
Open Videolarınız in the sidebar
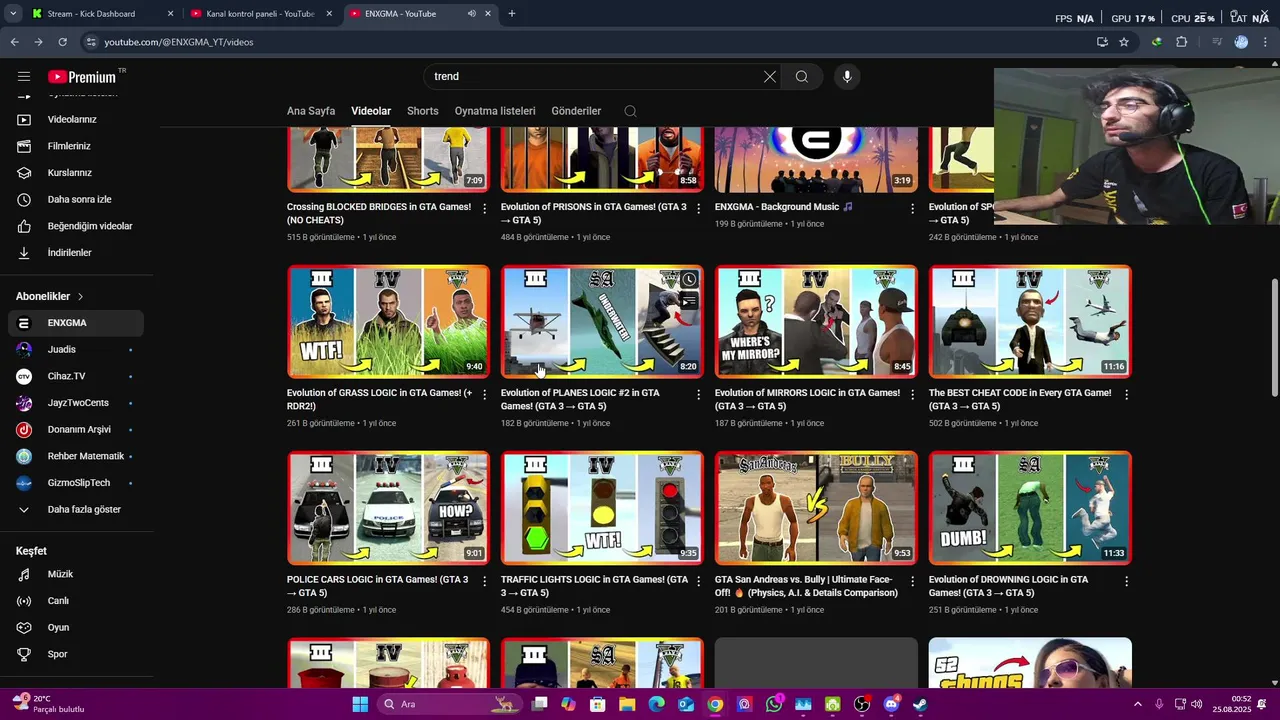(76, 119)
